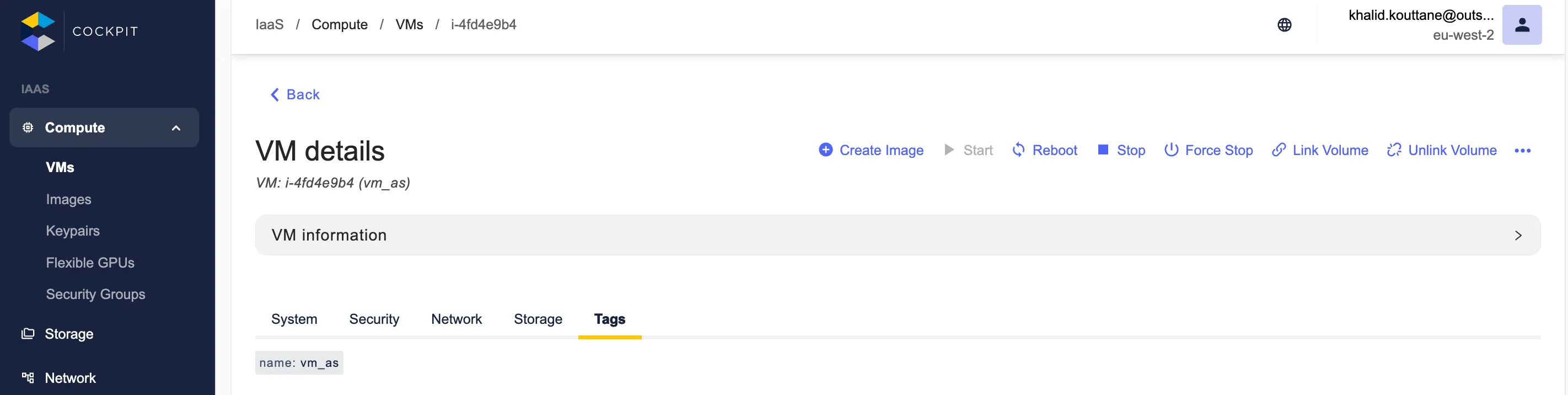Click the Compute breadcrumb link

pyautogui.click(x=339, y=24)
